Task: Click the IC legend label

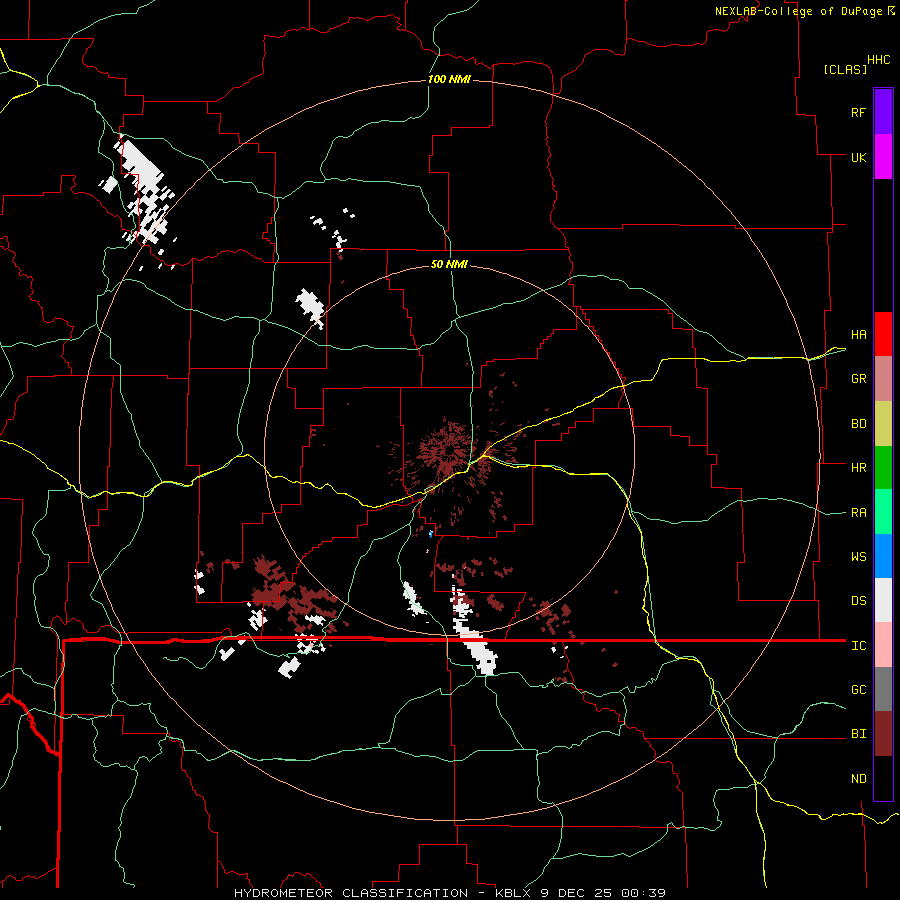Action: pyautogui.click(x=858, y=646)
